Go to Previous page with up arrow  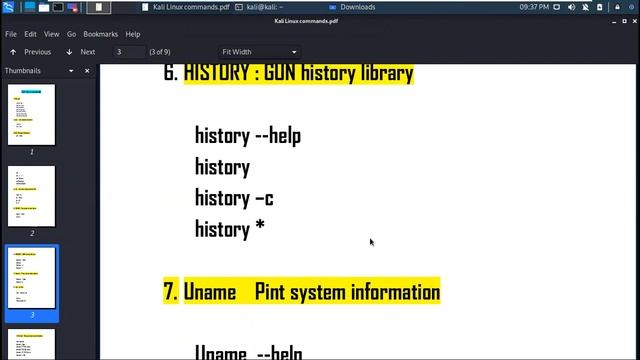point(13,52)
